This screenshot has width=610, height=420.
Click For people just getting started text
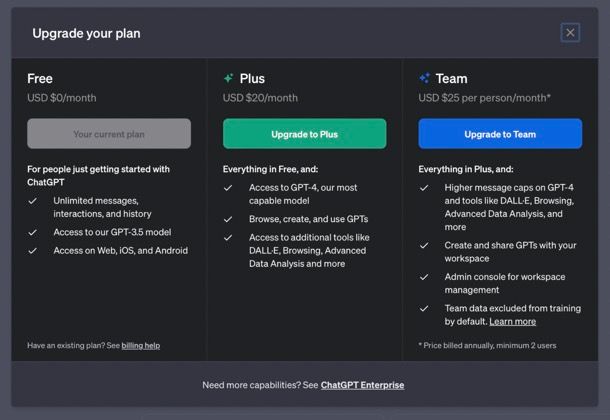coord(98,176)
